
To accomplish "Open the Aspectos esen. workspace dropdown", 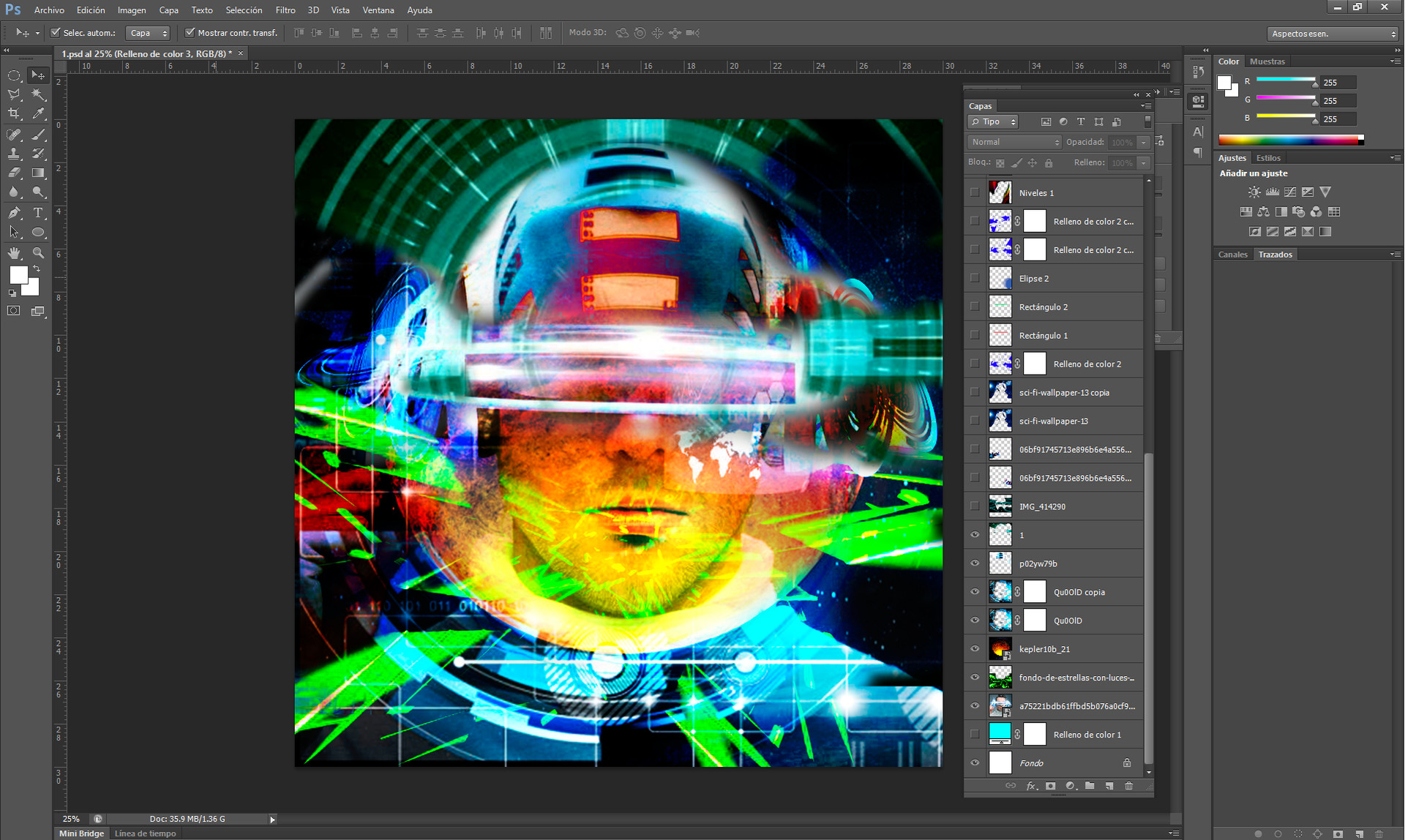I will (1333, 34).
